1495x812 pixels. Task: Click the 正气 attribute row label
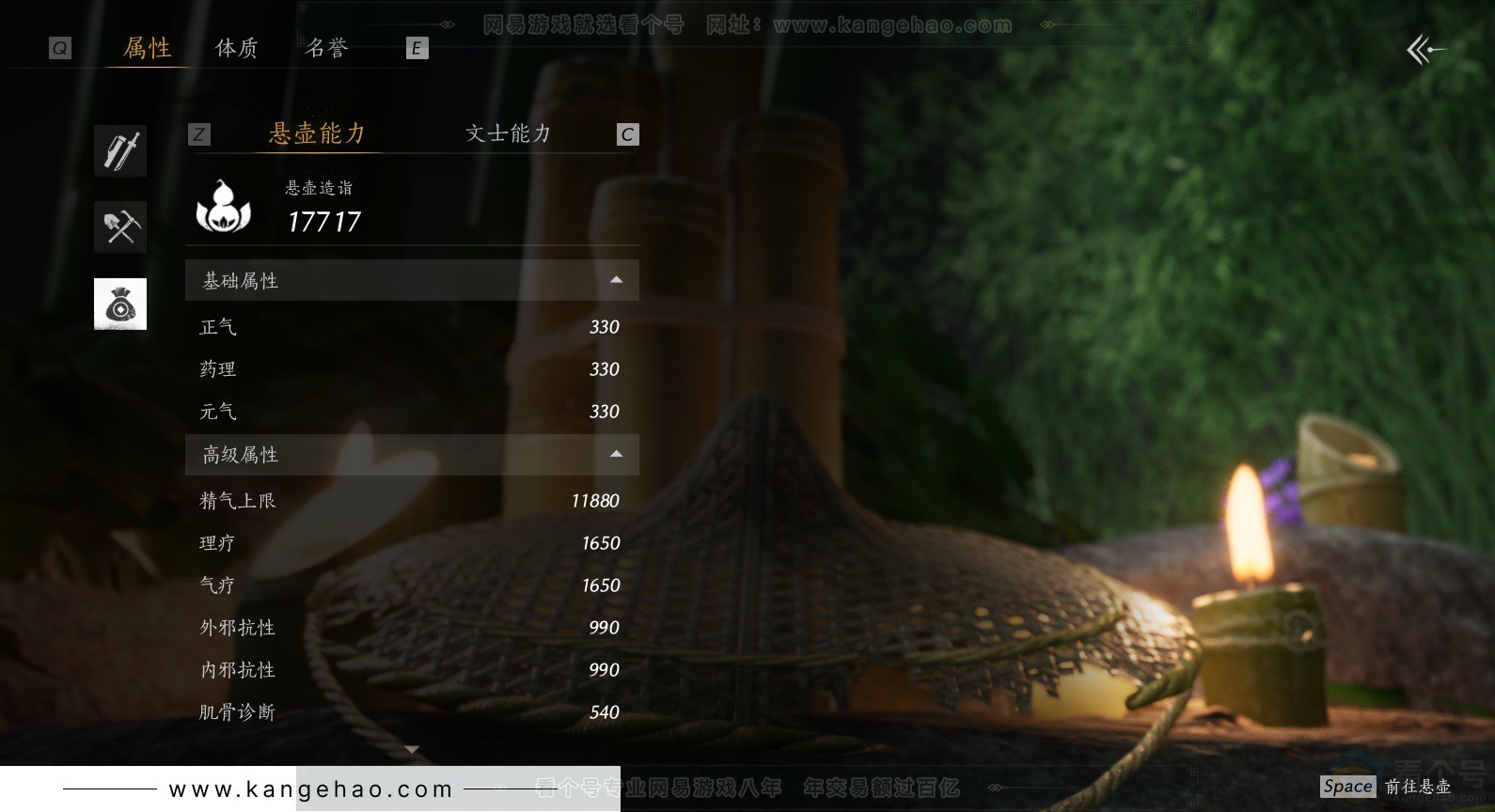click(x=218, y=327)
